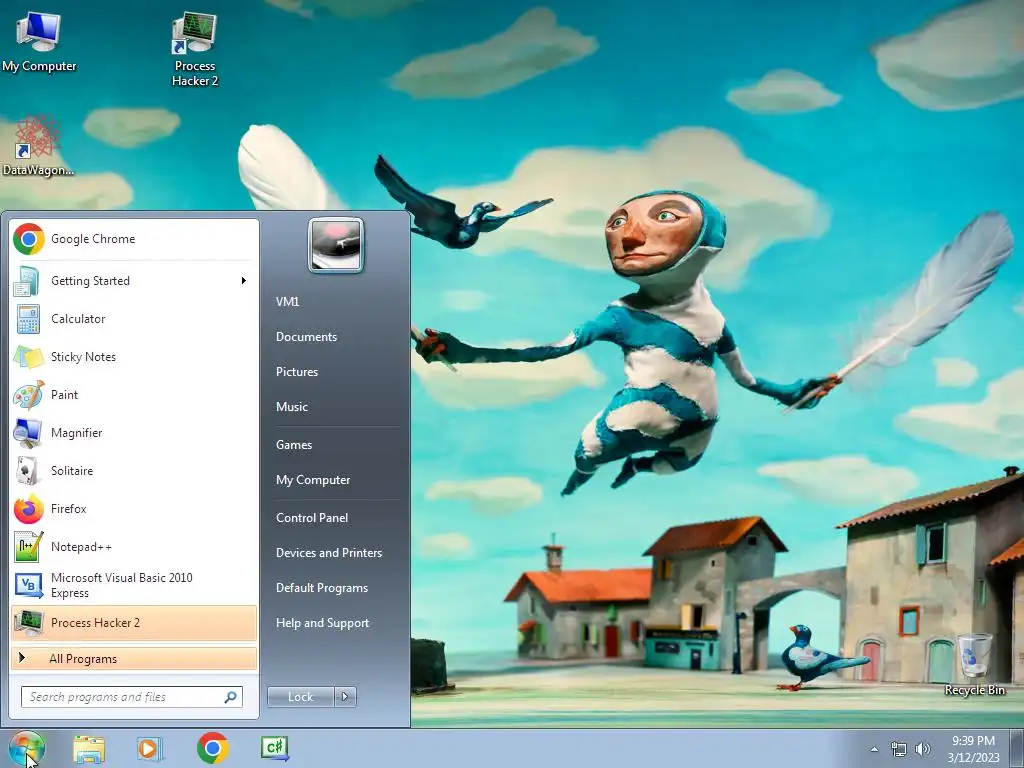The width and height of the screenshot is (1024, 768).
Task: Open Documents from Start menu
Action: 306,337
